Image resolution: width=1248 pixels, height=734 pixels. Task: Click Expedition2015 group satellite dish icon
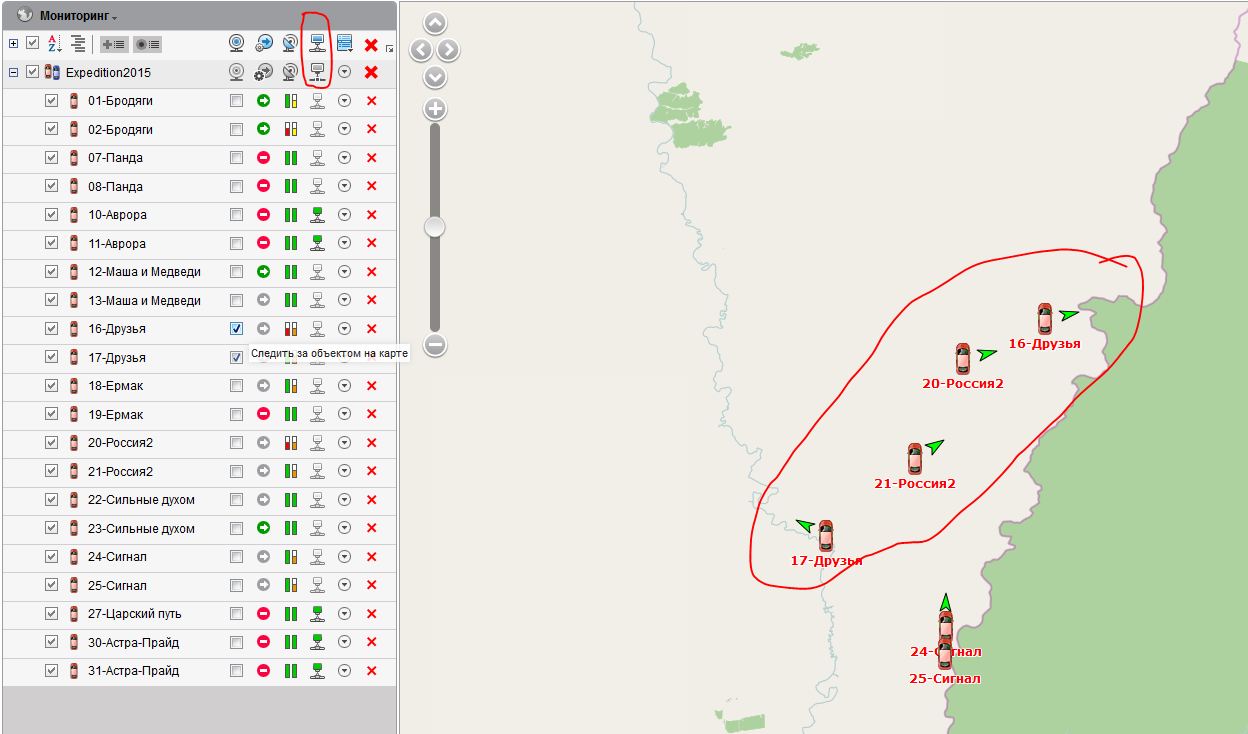290,72
